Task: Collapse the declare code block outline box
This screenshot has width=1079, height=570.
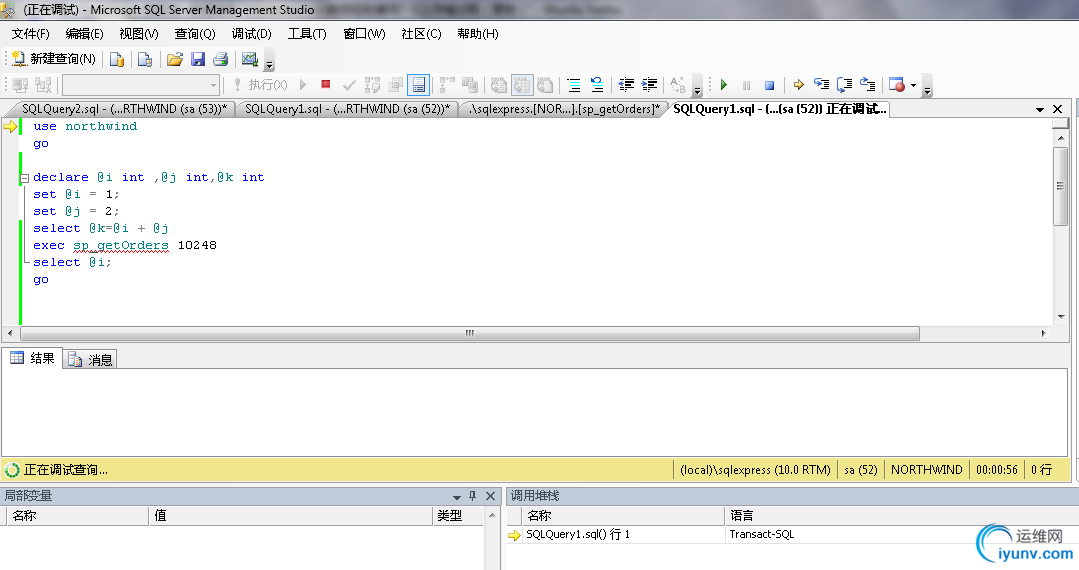Action: tap(25, 178)
